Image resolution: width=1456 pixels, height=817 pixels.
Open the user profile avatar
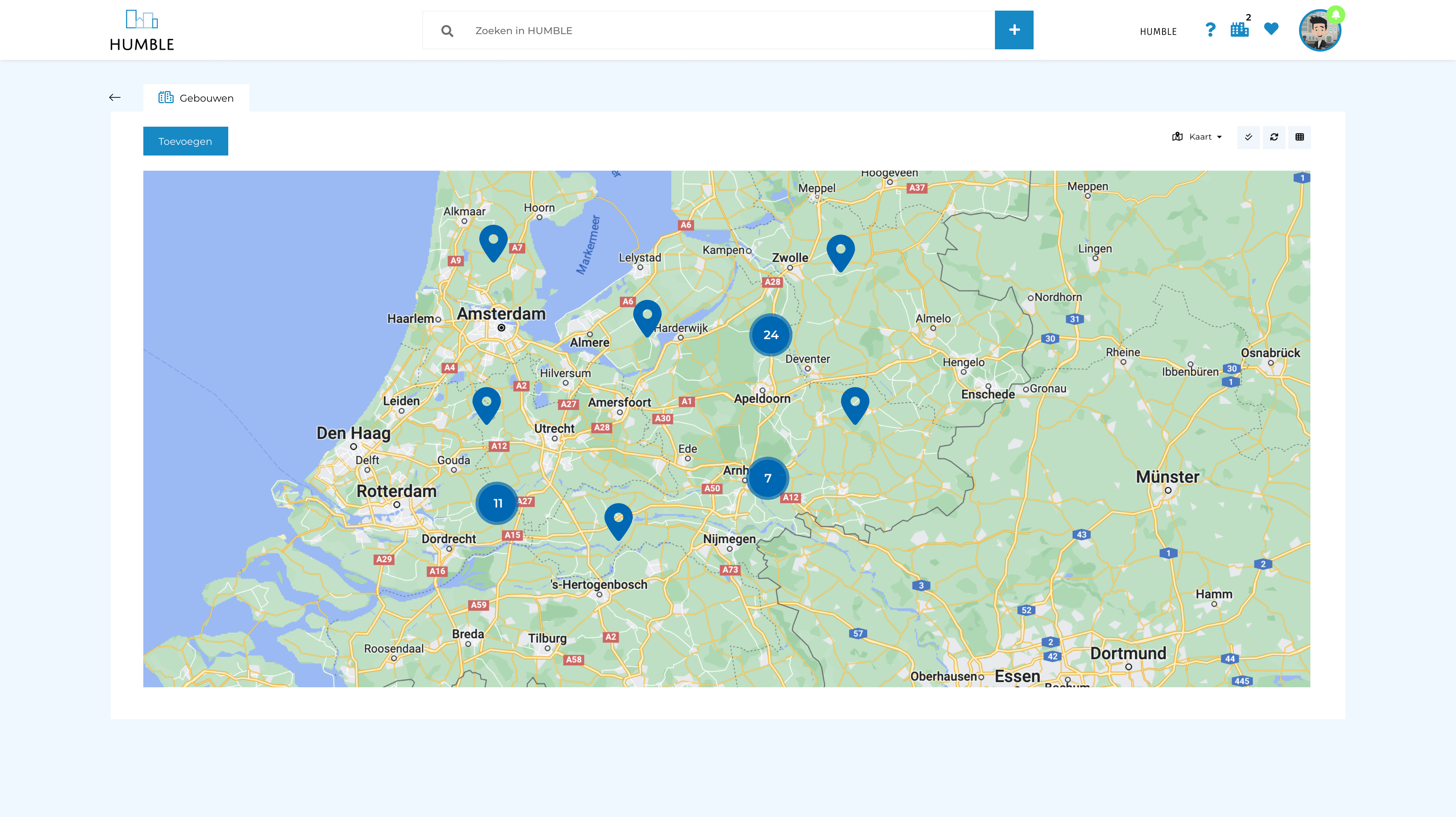pyautogui.click(x=1320, y=30)
